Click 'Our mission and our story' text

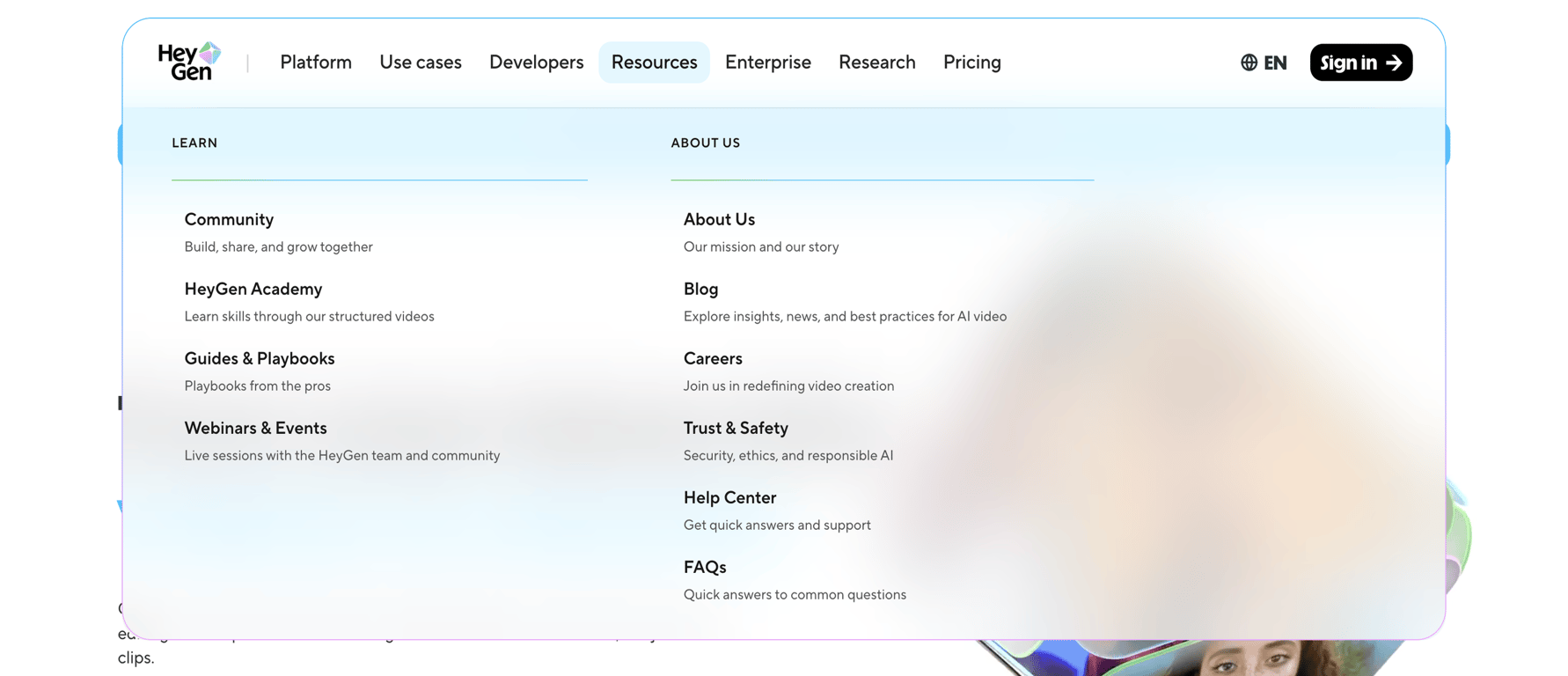[761, 246]
